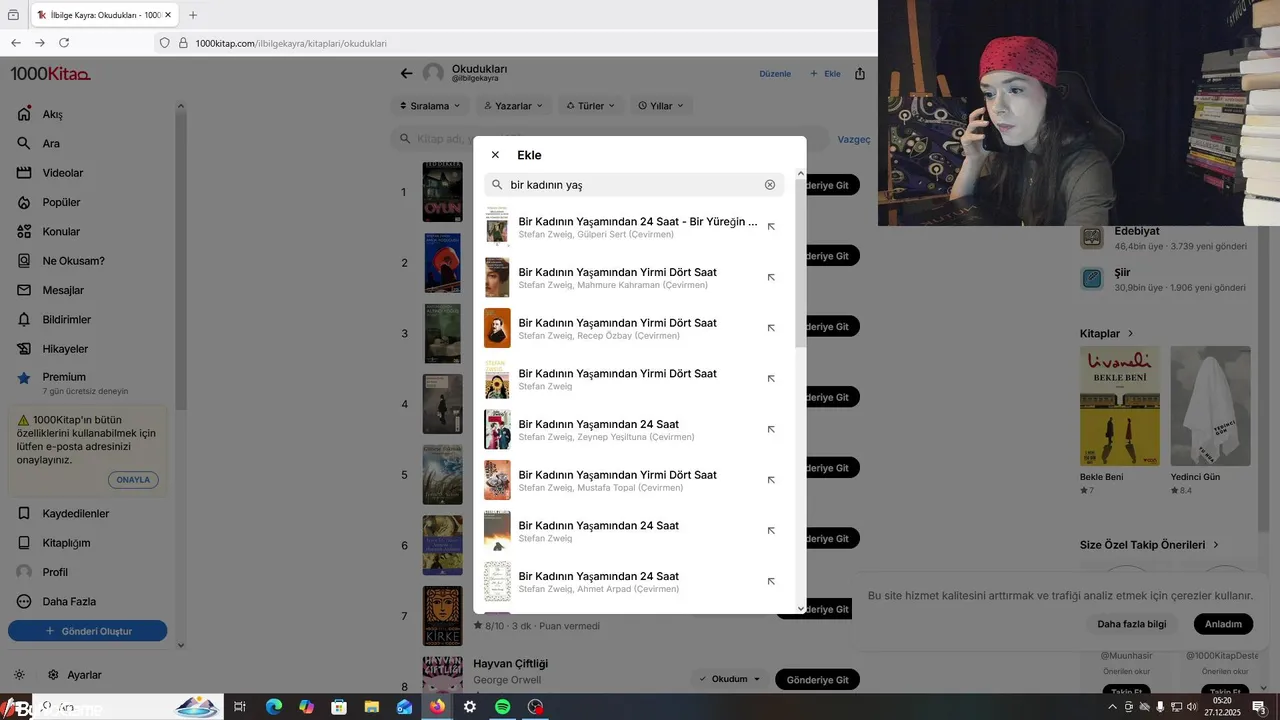The image size is (1280, 720).
Task: Click the Ekle button in the header
Action: tap(825, 74)
